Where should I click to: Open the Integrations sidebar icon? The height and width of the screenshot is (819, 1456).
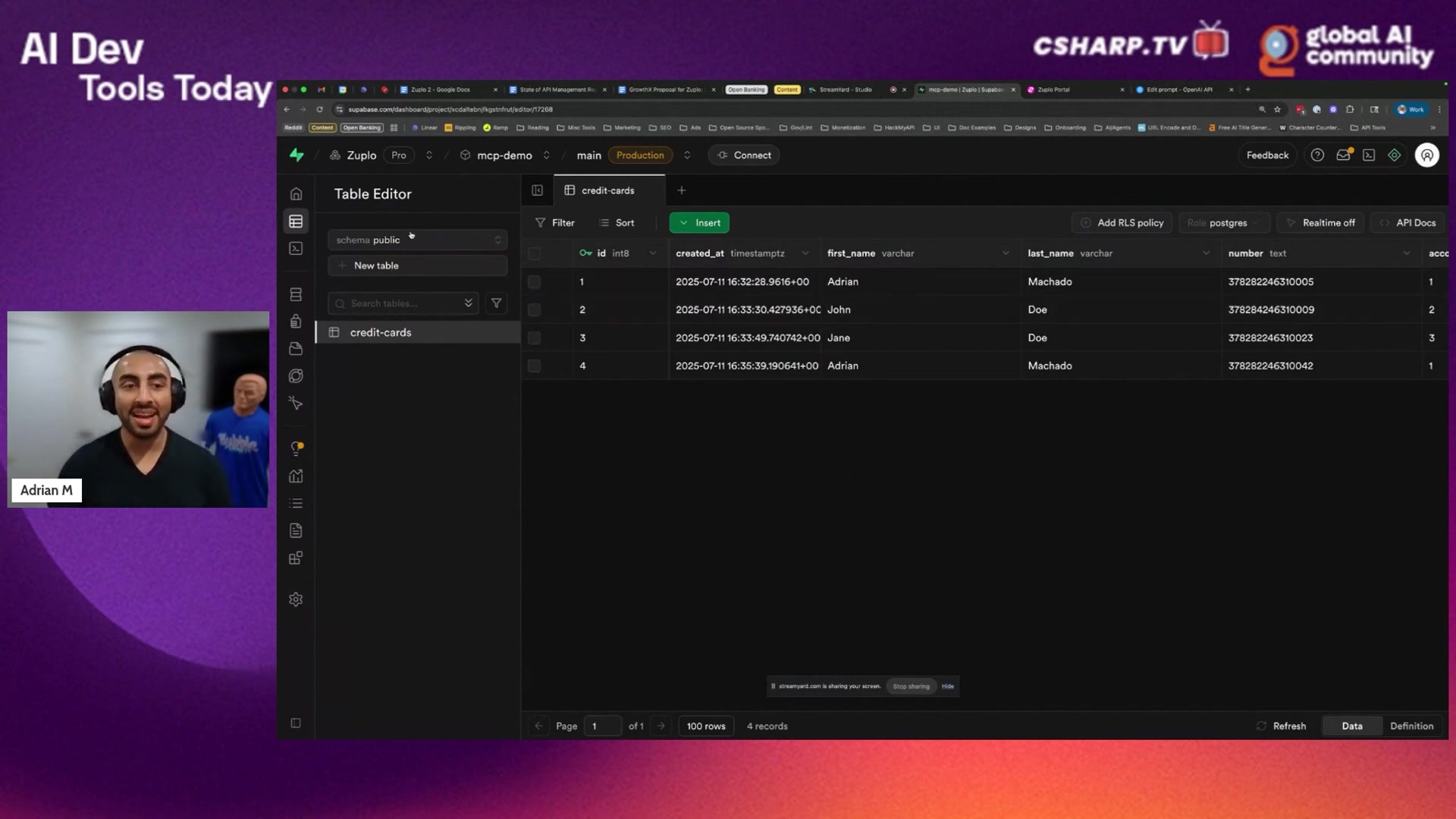(296, 558)
